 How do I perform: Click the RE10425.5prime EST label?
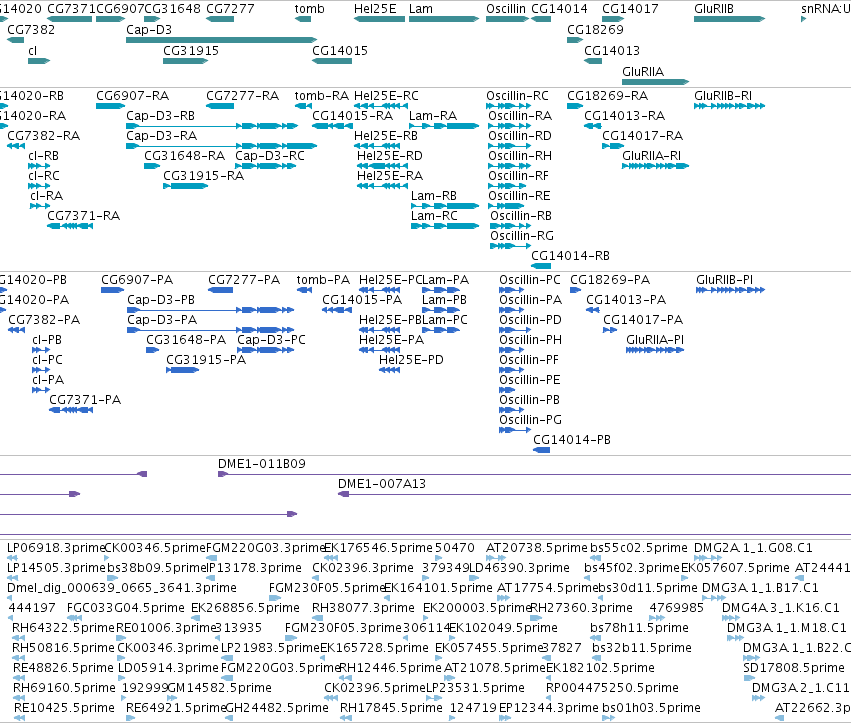[64, 708]
